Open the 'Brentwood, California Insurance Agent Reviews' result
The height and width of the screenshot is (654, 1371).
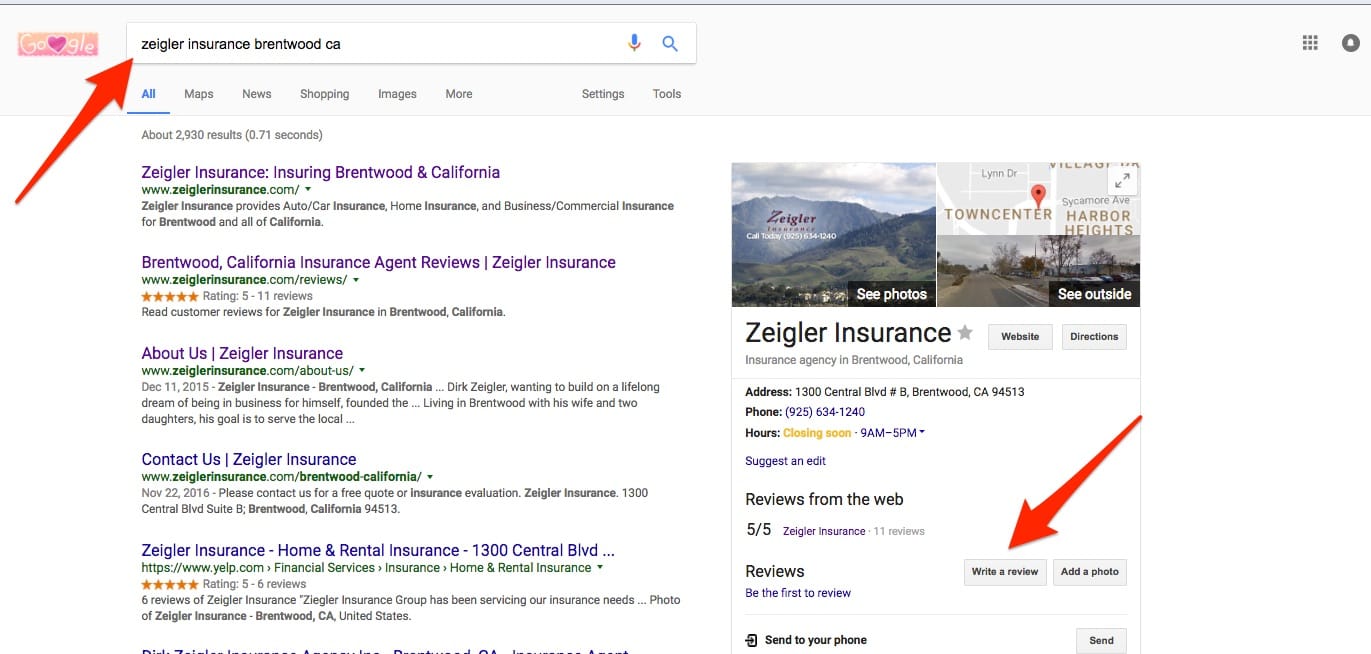tap(379, 262)
